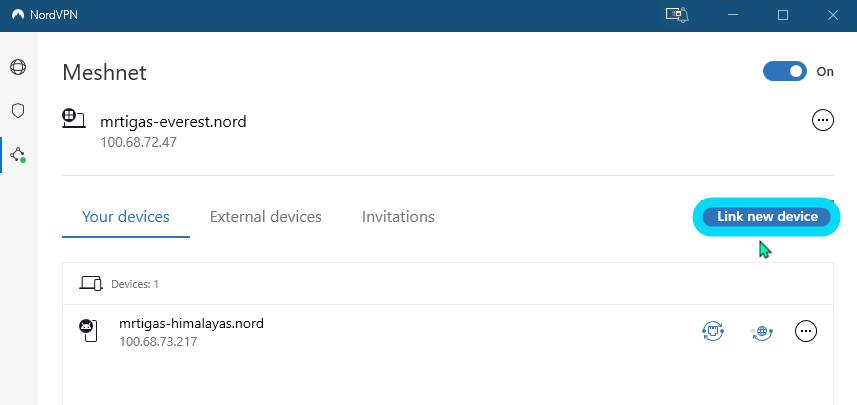This screenshot has height=405, width=857.
Task: Switch to the Invitations tab
Action: [398, 217]
